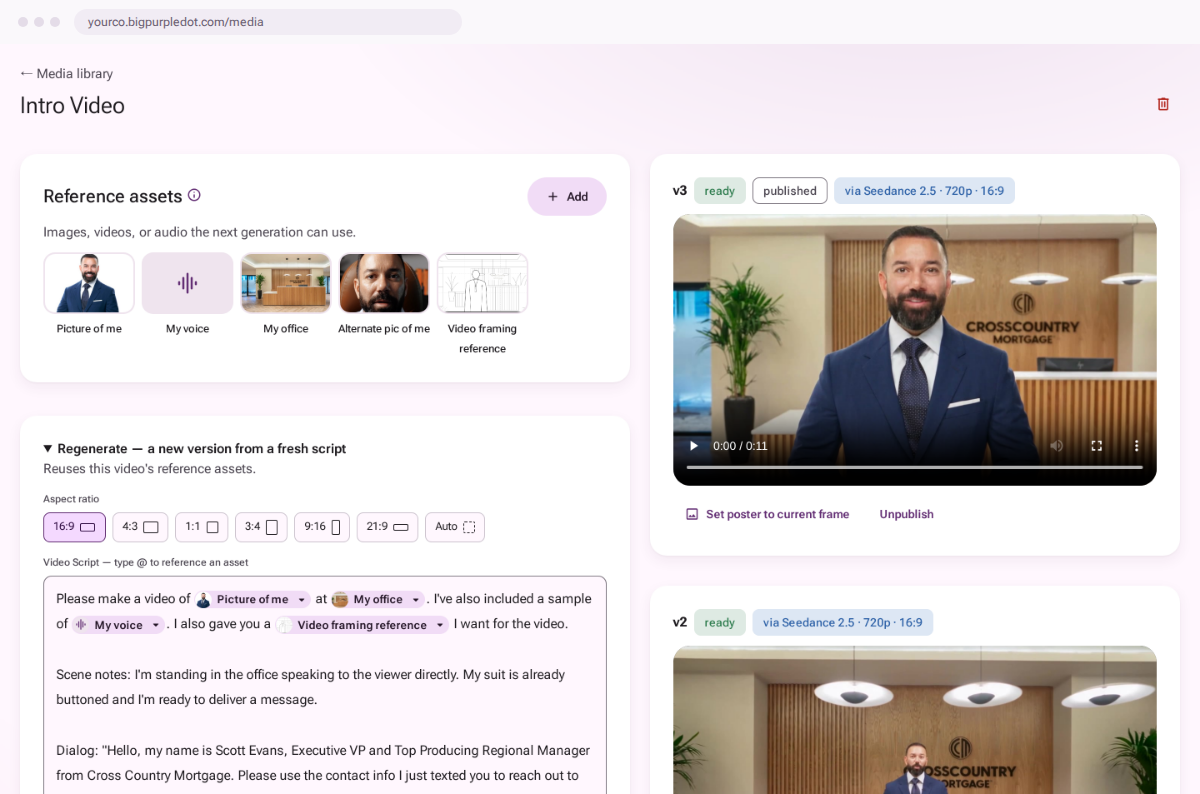This screenshot has height=794, width=1200.
Task: Click the Intro Video title
Action: (72, 106)
